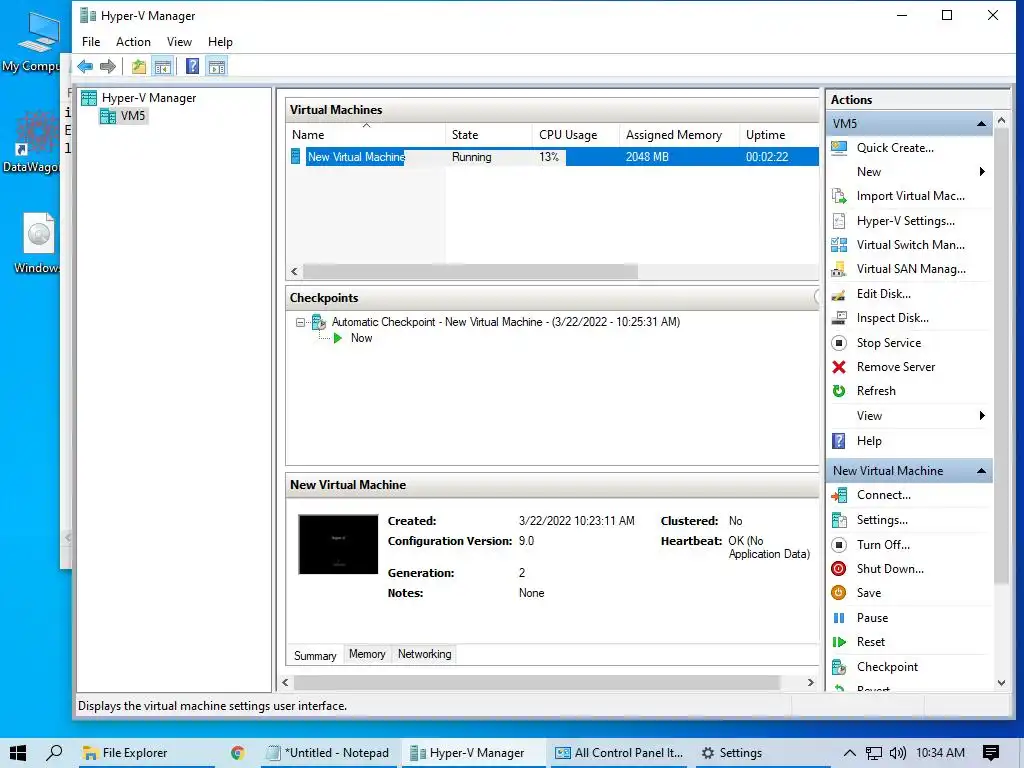Viewport: 1024px width, 768px height.
Task: Open the Action menu
Action: point(133,42)
